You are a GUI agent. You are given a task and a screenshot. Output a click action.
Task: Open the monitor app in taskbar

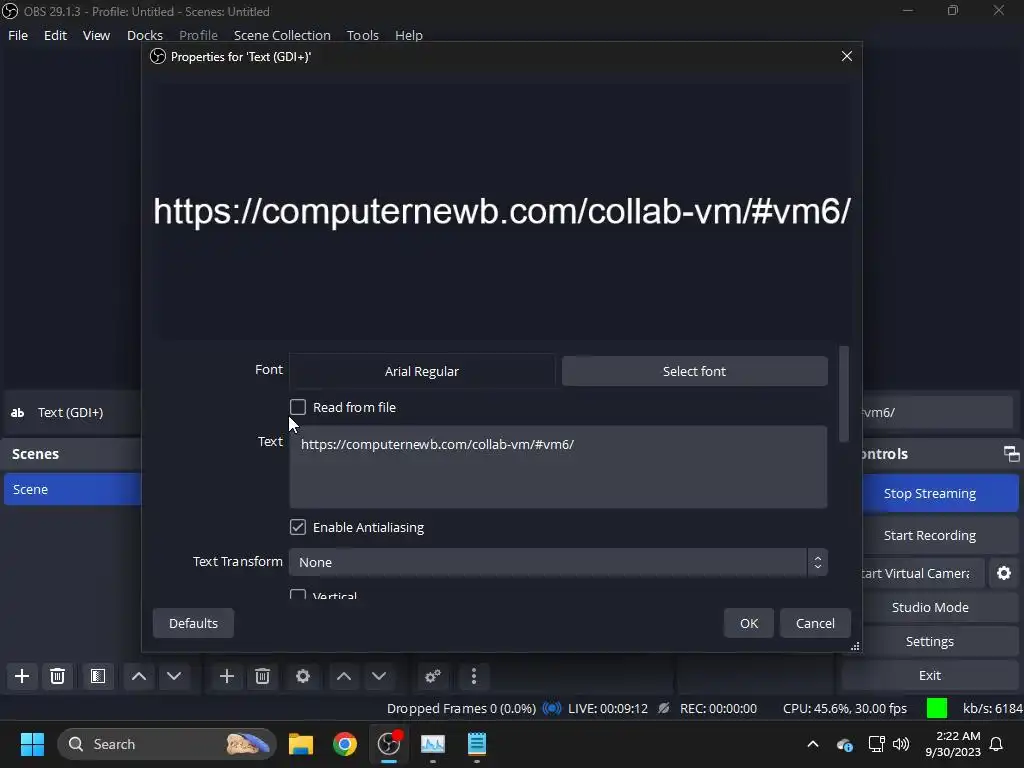[433, 744]
